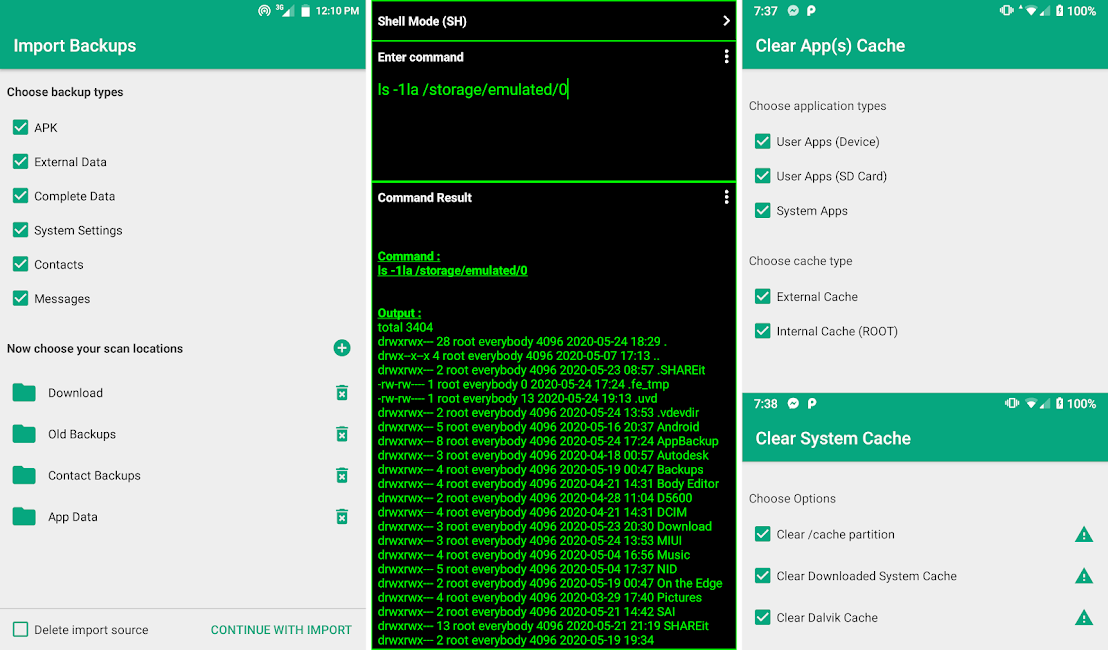Screen dimensions: 1108x650
Task: Select underlined command ls -1la /storage/emulated/0
Action: pyautogui.click(x=452, y=271)
